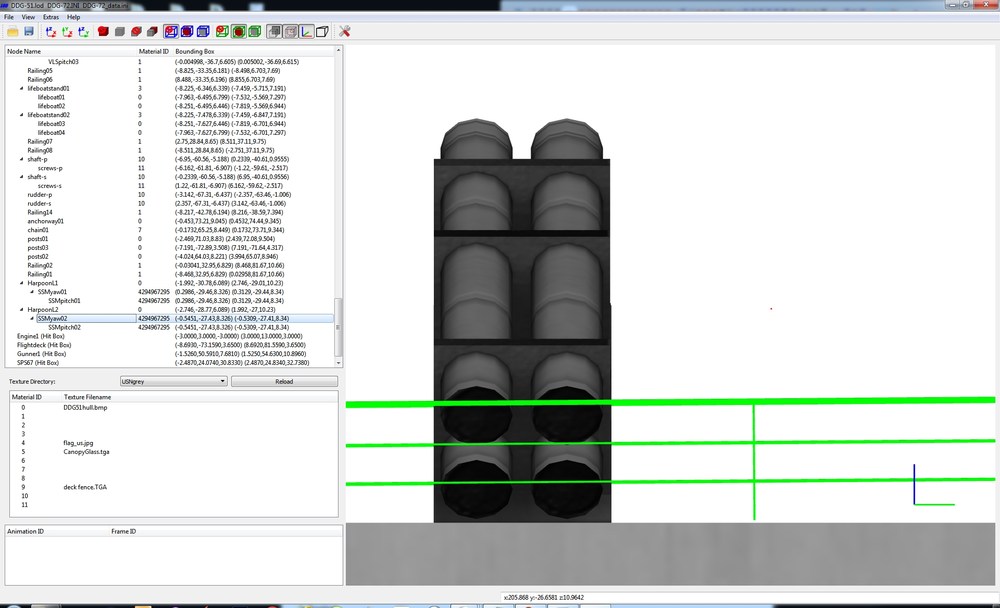The image size is (1000, 608).
Task: Click the solid red cube render icon
Action: click(x=103, y=31)
